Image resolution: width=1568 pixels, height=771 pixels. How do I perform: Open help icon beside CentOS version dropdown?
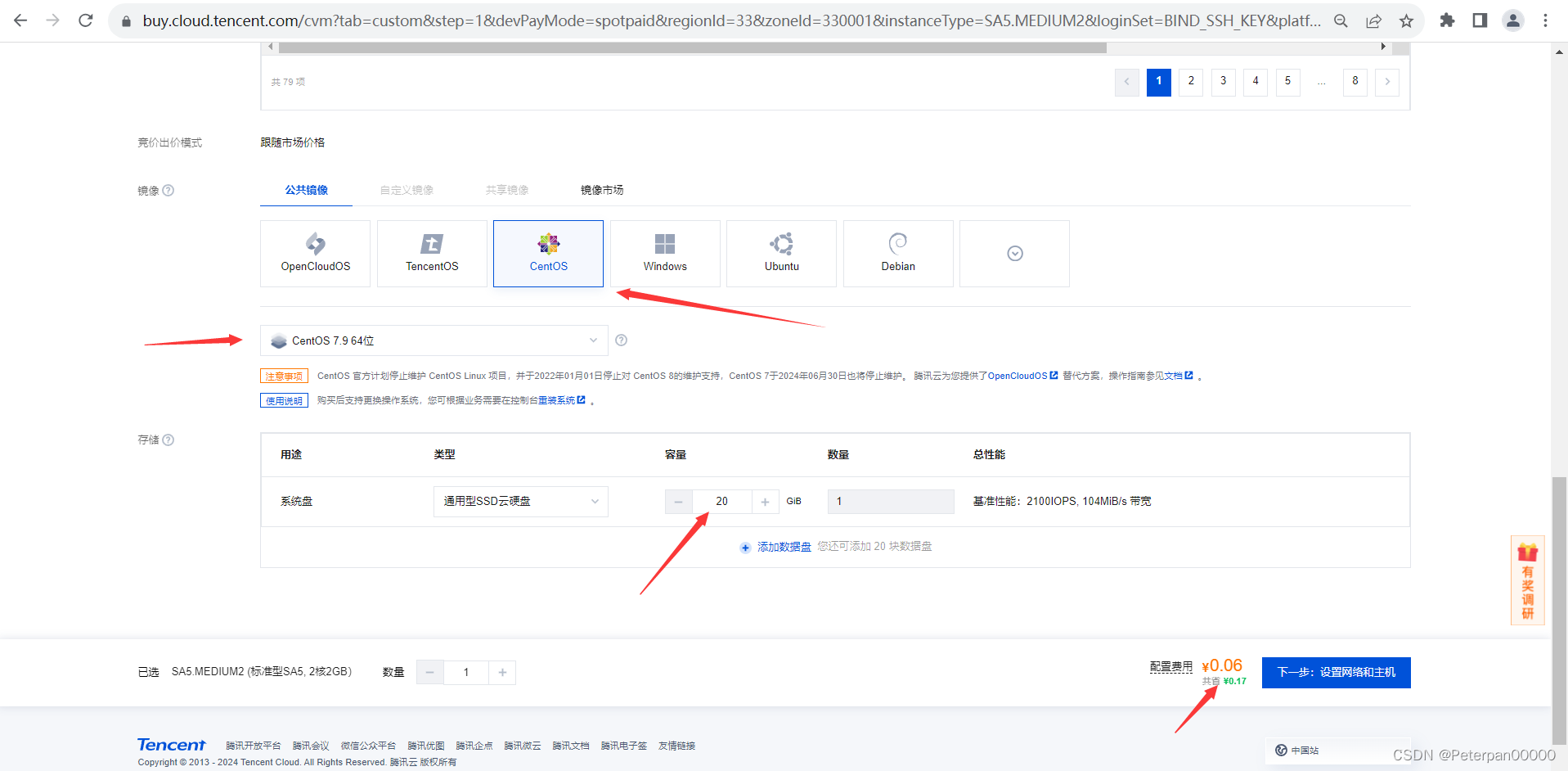point(621,340)
